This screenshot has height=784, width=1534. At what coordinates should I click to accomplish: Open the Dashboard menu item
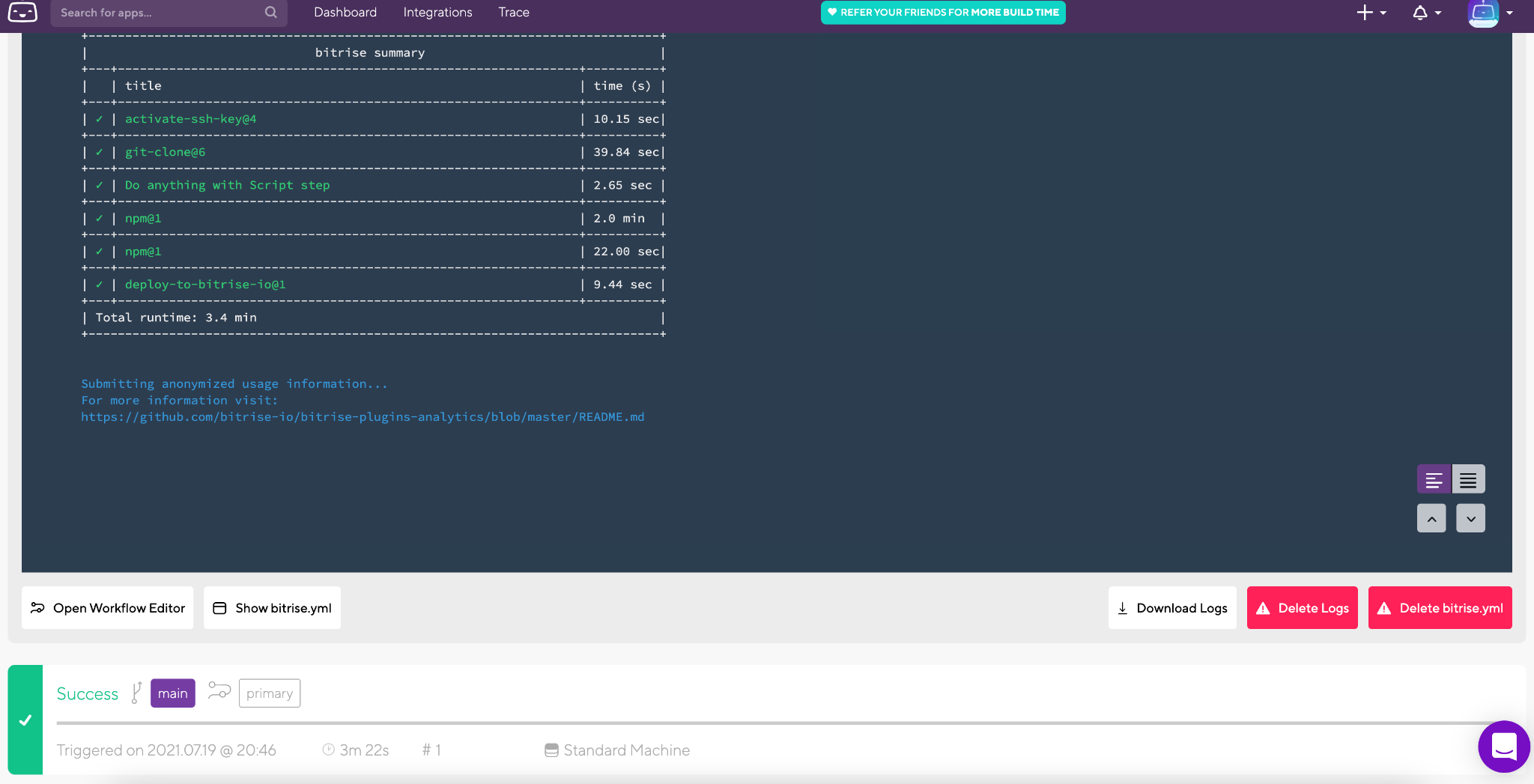tap(345, 13)
